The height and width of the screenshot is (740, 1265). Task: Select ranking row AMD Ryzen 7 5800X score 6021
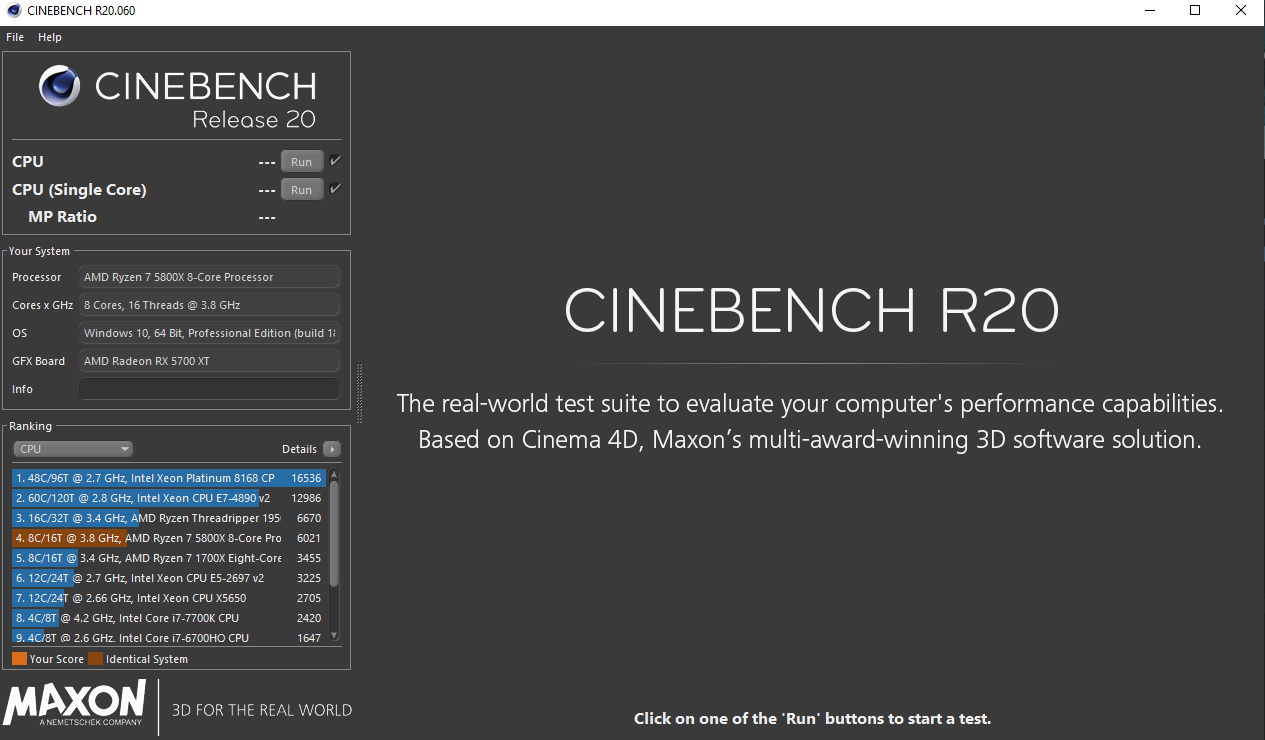pyautogui.click(x=169, y=538)
